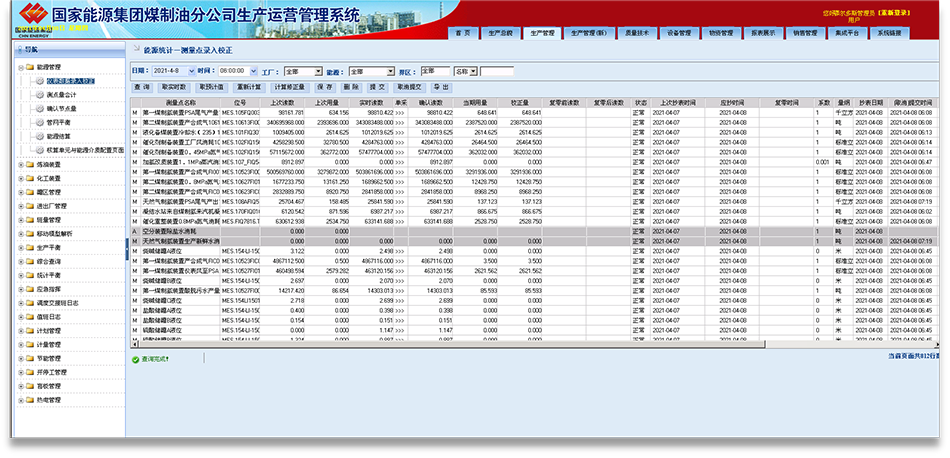Select the 空分装置除盐水消耗 row
The width and height of the screenshot is (950, 458).
click(x=534, y=231)
